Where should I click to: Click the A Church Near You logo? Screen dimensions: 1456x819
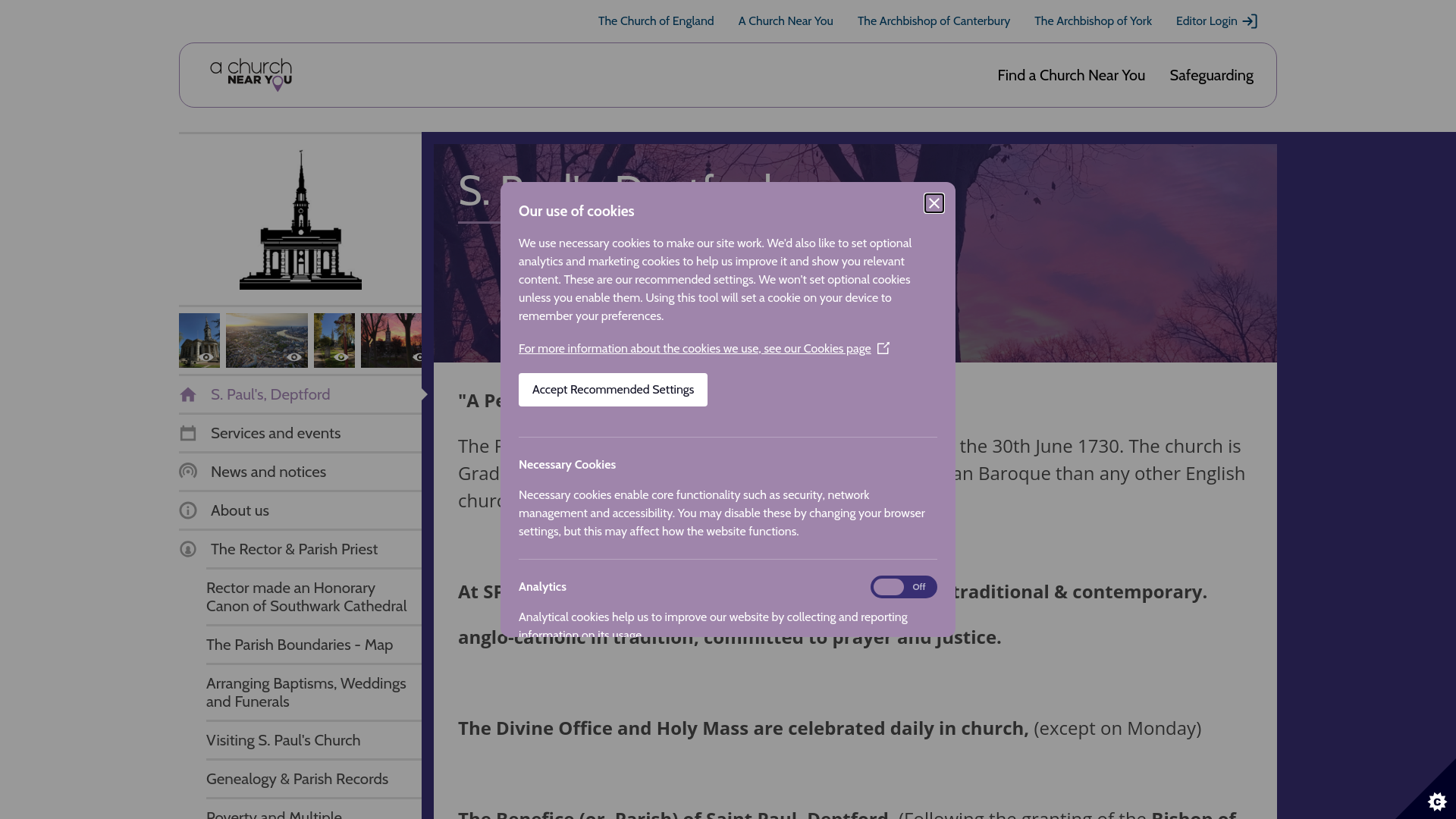click(x=251, y=75)
